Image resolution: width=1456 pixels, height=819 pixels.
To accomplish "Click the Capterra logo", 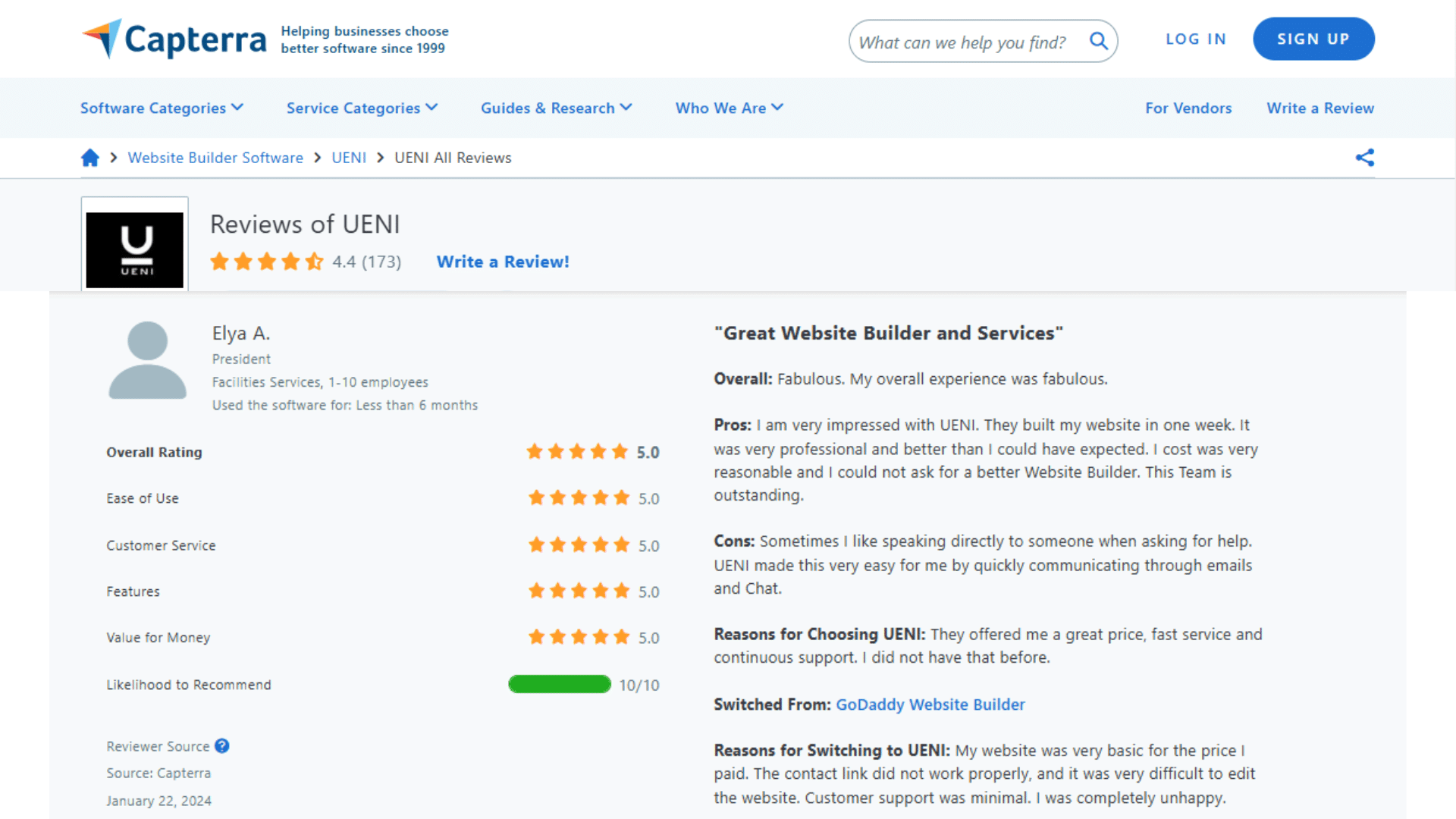I will (174, 39).
